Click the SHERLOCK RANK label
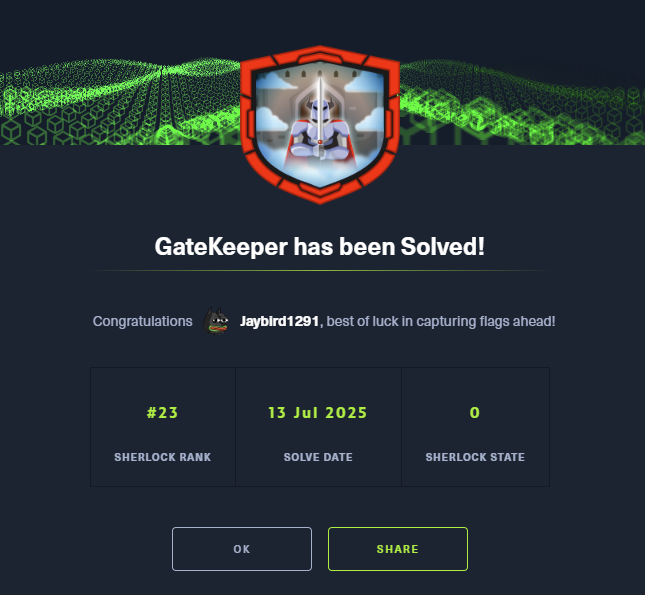The height and width of the screenshot is (595, 645). click(x=162, y=457)
